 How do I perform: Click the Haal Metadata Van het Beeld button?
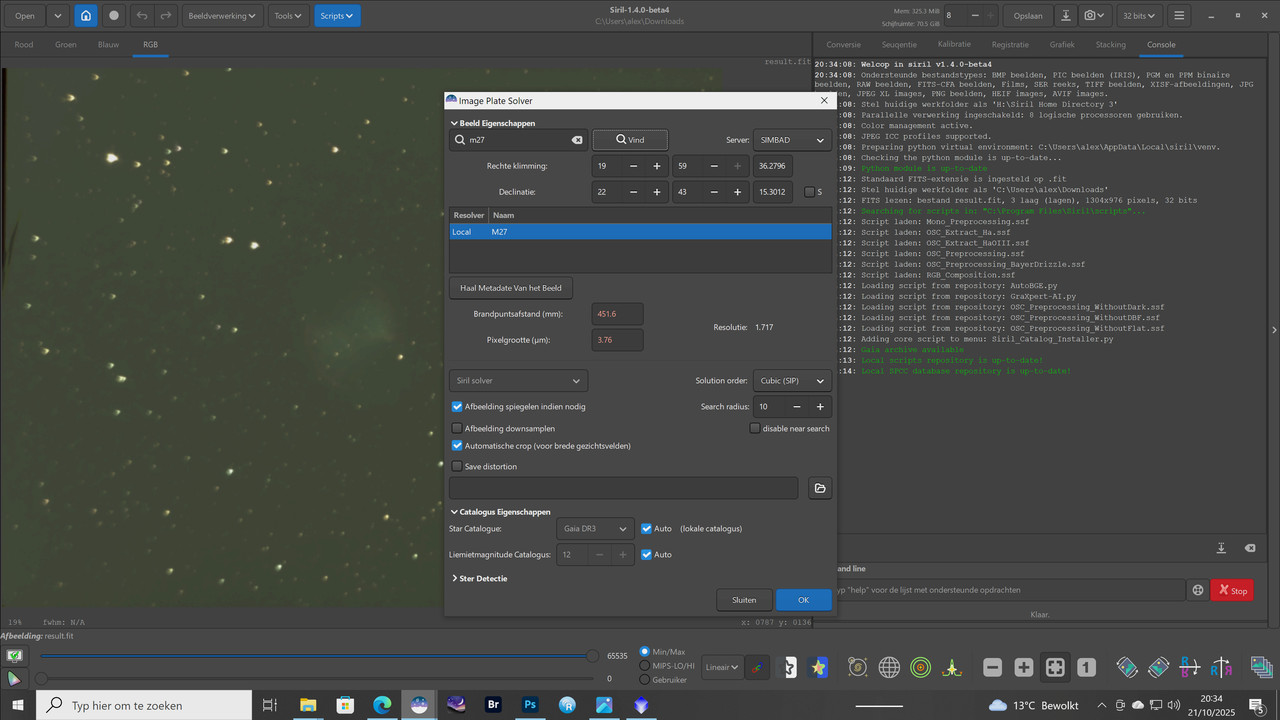511,288
